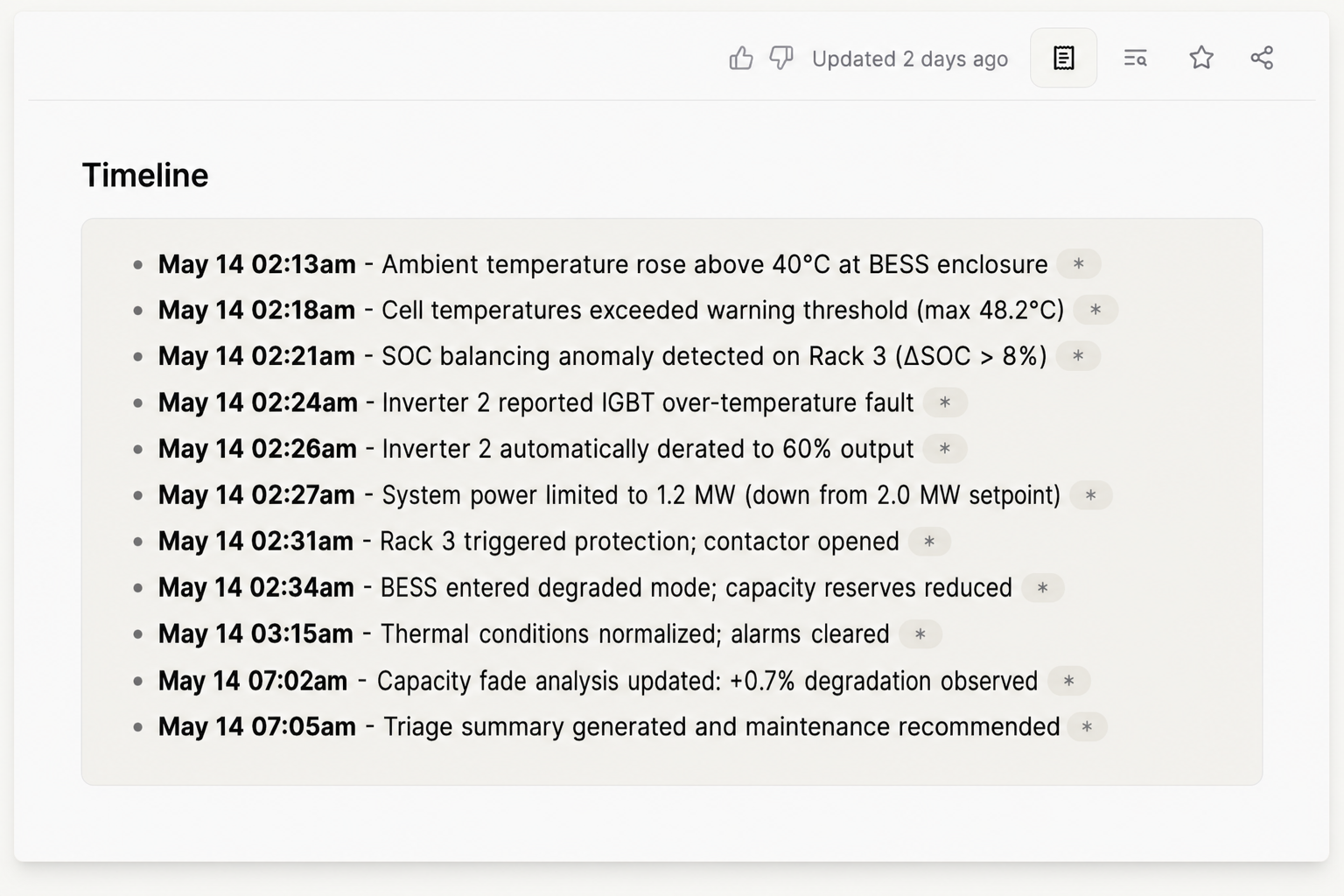The image size is (1344, 896).
Task: Share this timeline report
Action: pyautogui.click(x=1263, y=58)
